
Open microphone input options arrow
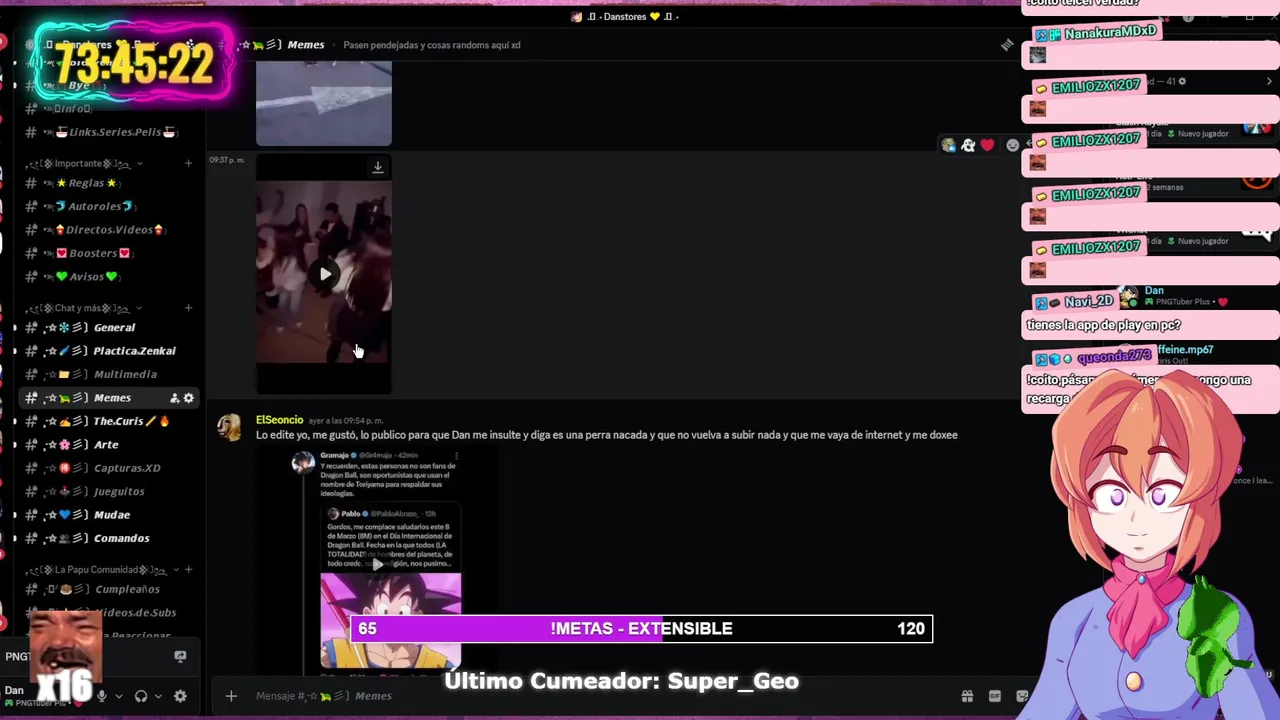click(118, 696)
